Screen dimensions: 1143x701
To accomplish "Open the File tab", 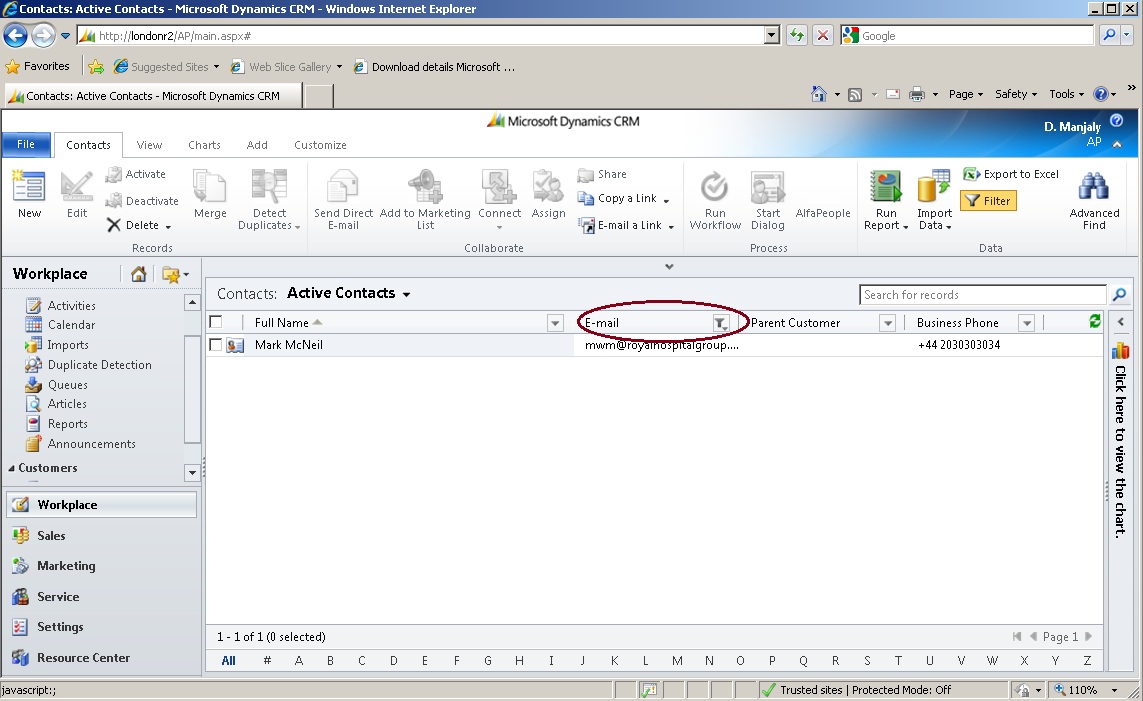I will pyautogui.click(x=26, y=144).
